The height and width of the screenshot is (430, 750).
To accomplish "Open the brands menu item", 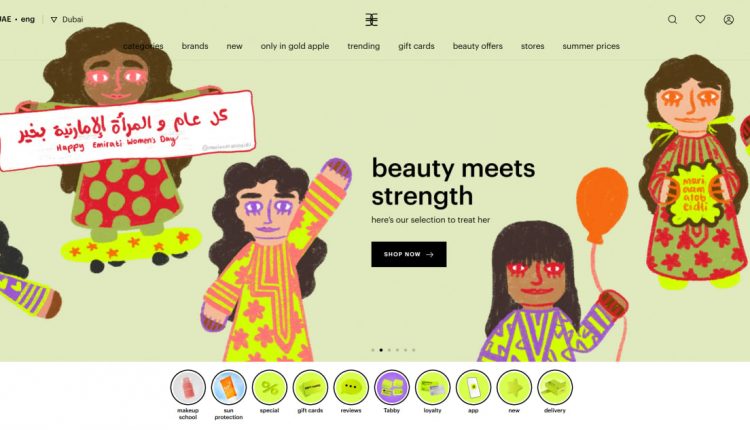I will 195,46.
